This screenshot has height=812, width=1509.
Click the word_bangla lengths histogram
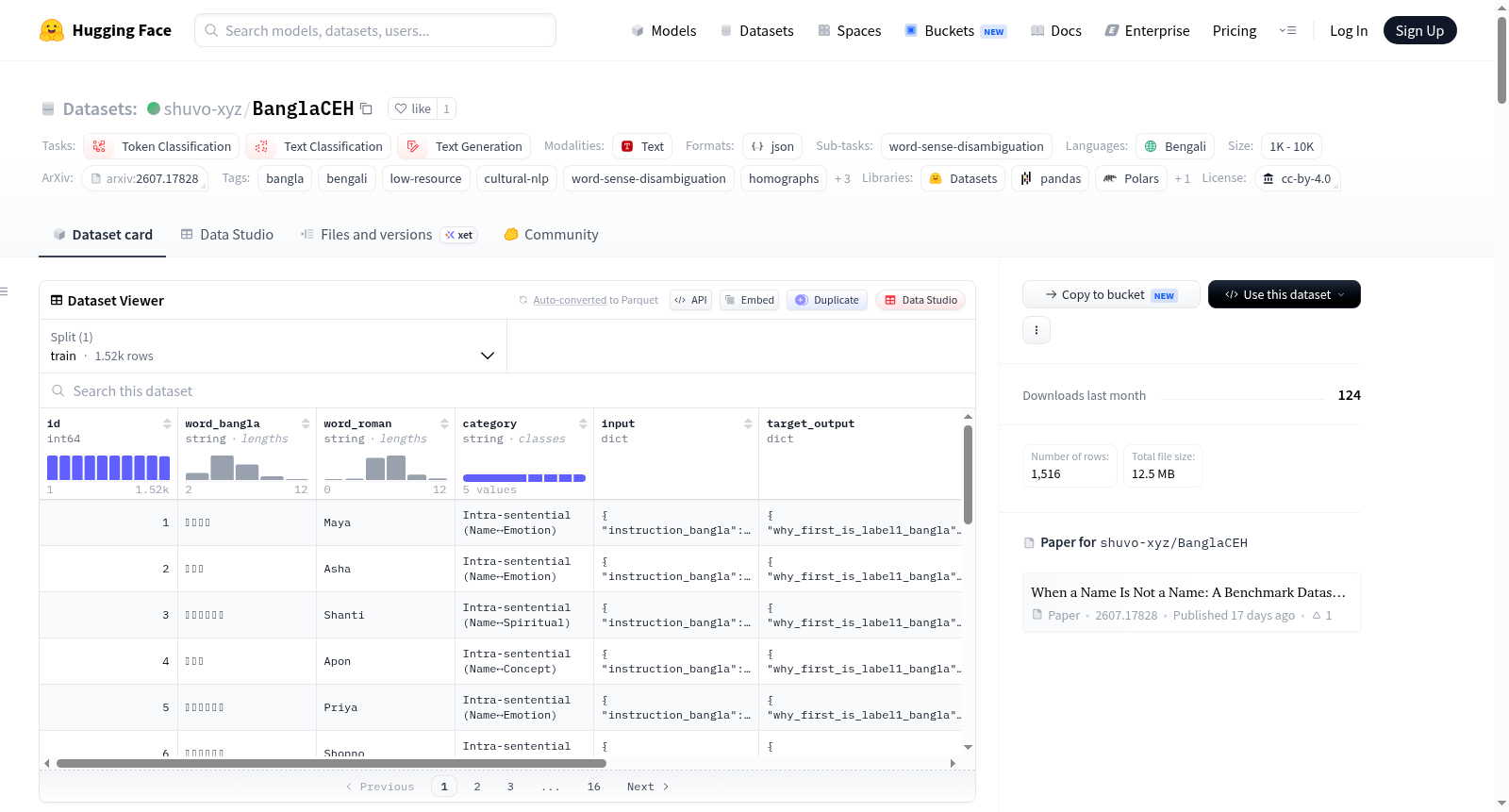pos(247,468)
